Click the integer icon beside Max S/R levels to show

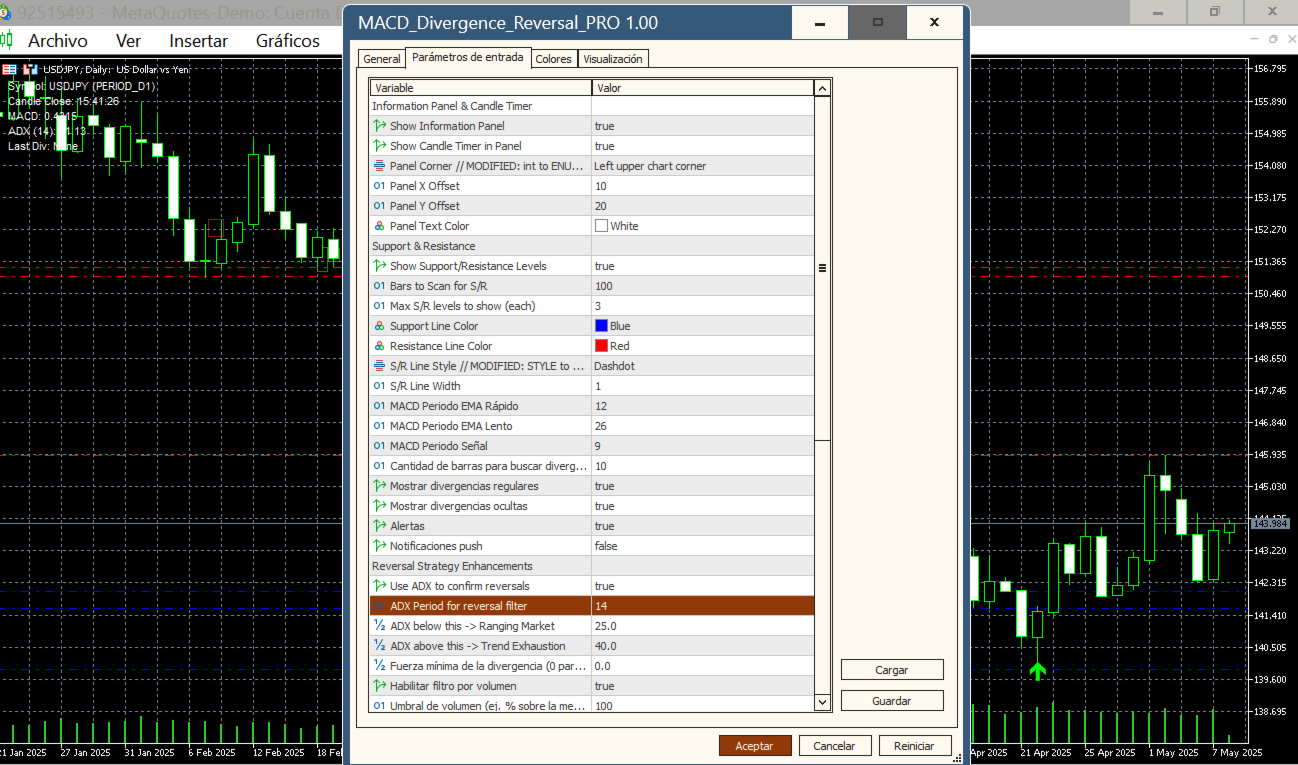click(x=379, y=306)
